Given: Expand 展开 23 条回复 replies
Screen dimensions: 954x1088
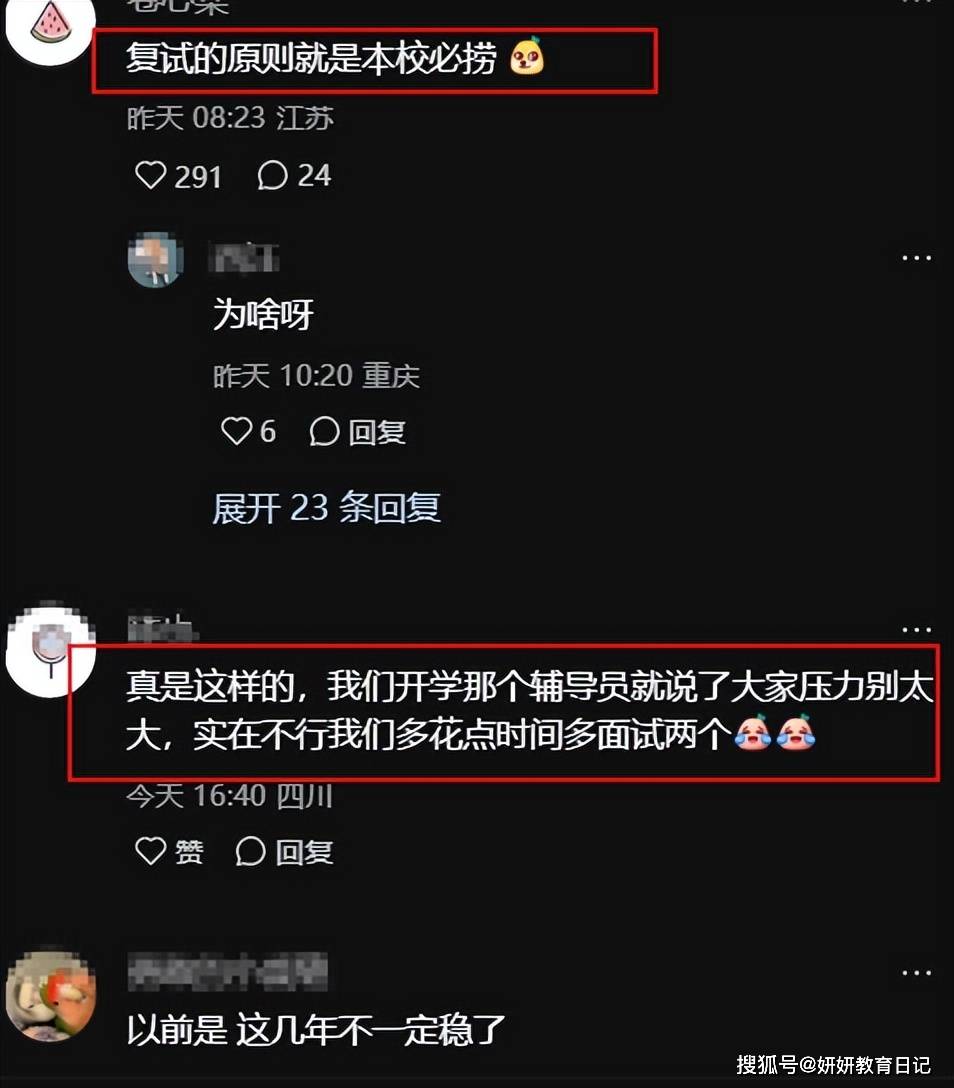Looking at the screenshot, I should click(x=326, y=509).
